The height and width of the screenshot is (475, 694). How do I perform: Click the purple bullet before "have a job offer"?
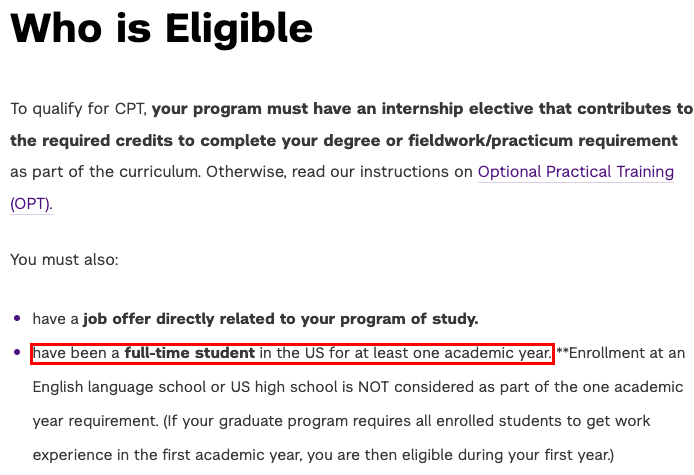click(17, 320)
